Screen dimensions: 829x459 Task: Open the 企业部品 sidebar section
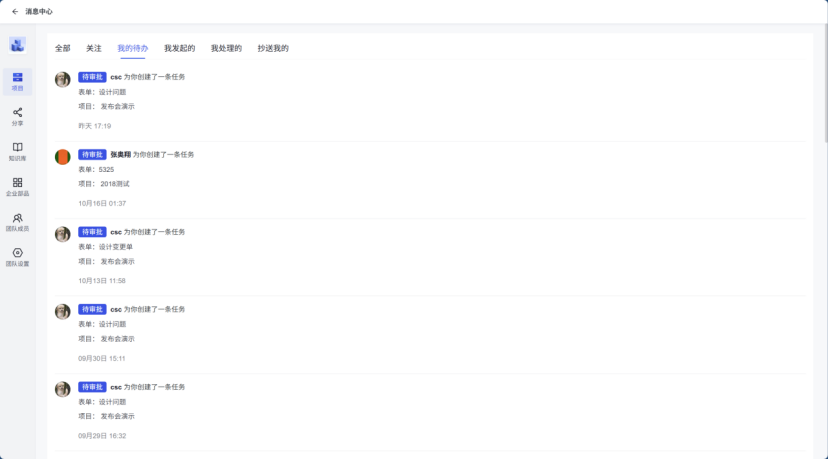pos(17,187)
